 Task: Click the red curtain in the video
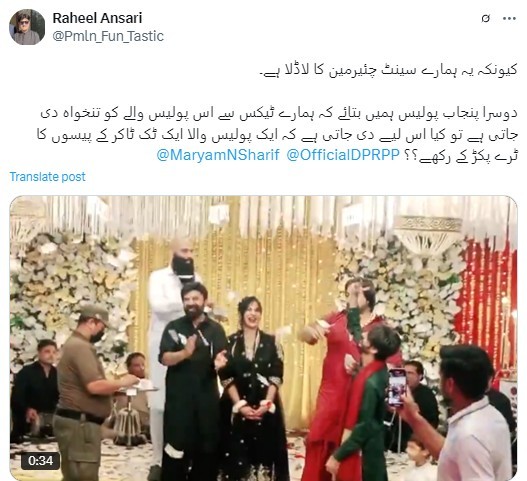(x=487, y=303)
